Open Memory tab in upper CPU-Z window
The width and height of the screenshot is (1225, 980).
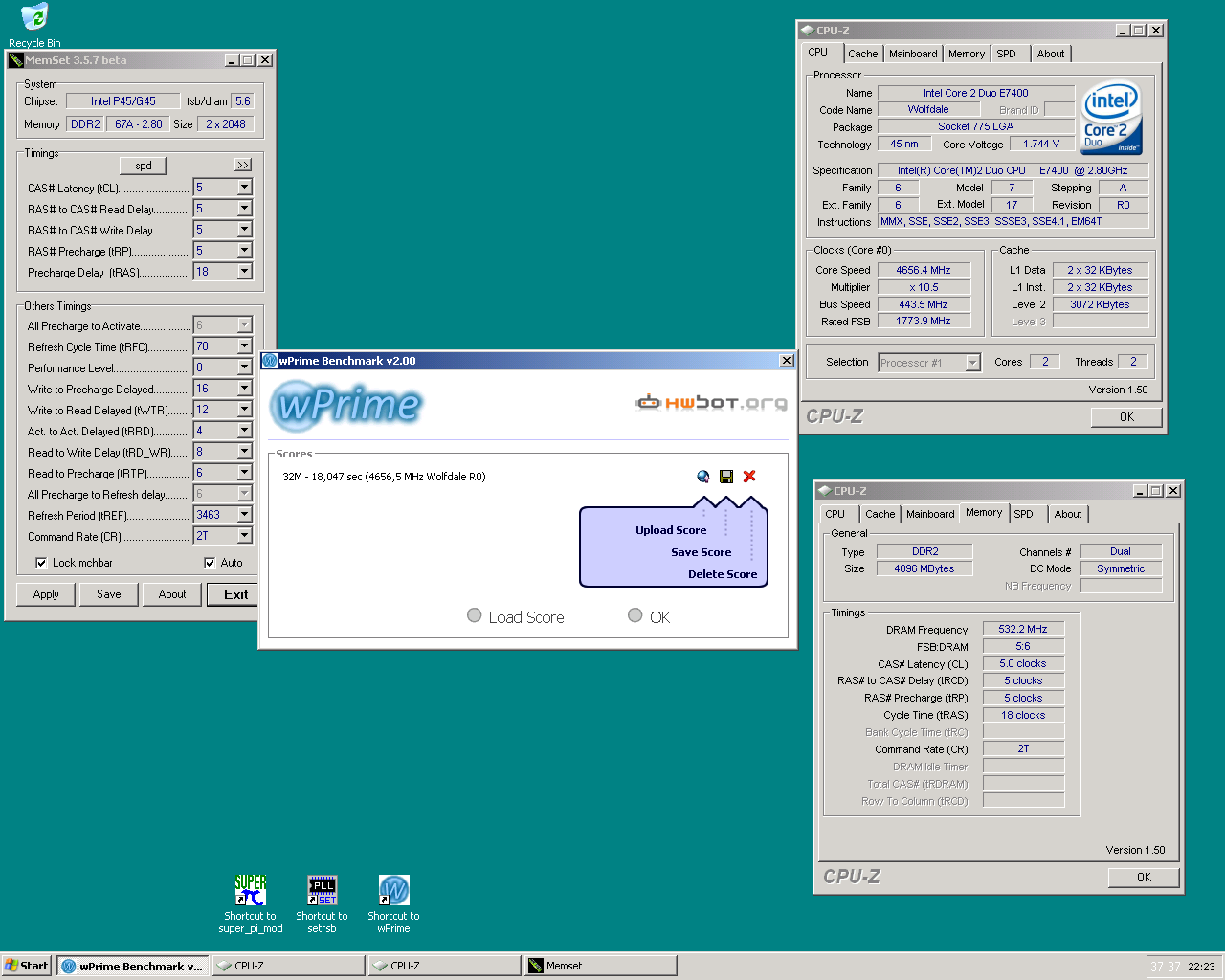click(x=967, y=55)
